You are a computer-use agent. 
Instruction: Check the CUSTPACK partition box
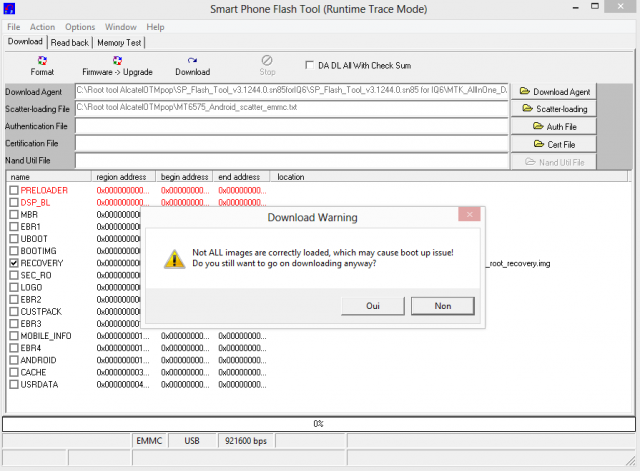(x=14, y=311)
